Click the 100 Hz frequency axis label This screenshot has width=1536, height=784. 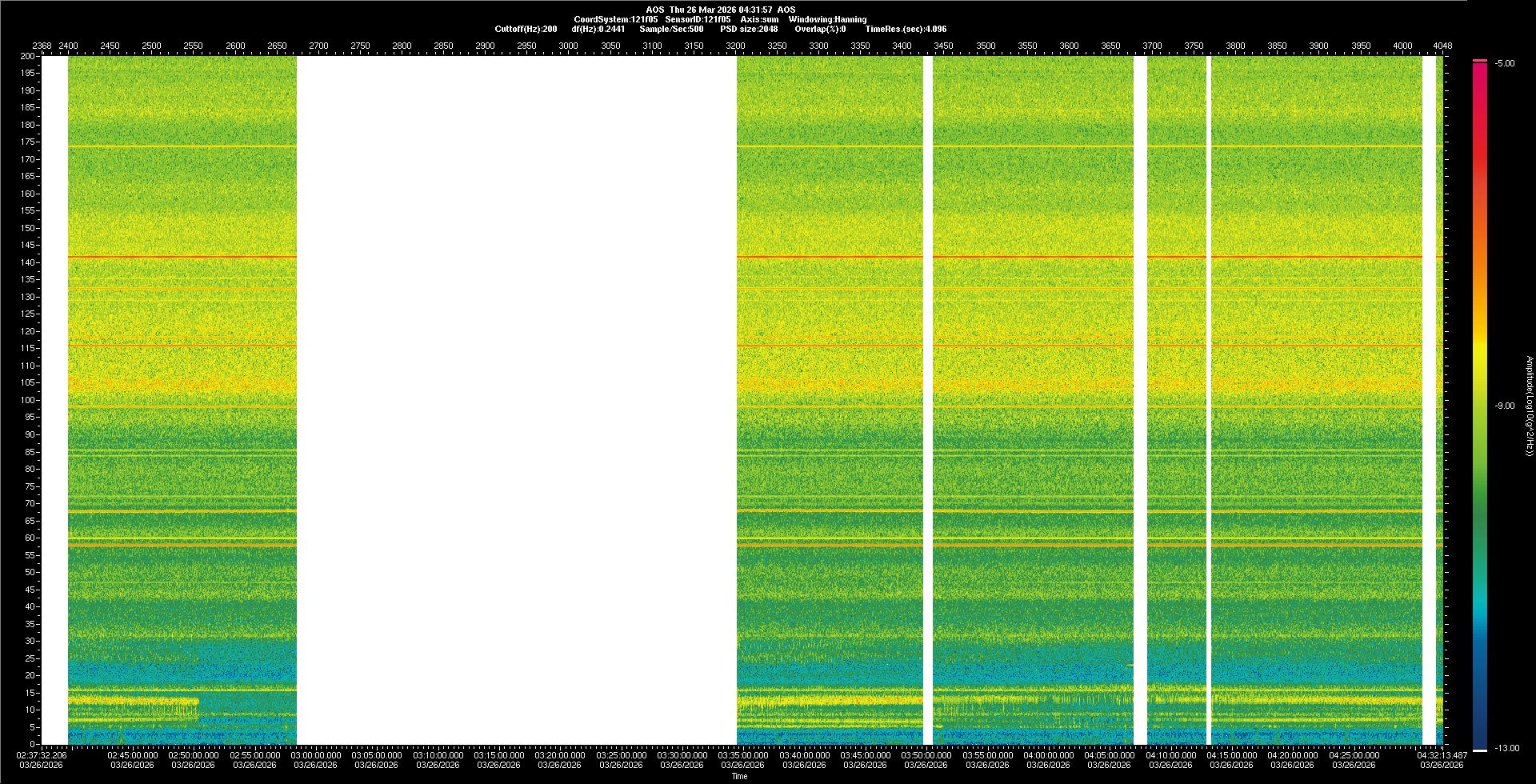coord(27,400)
